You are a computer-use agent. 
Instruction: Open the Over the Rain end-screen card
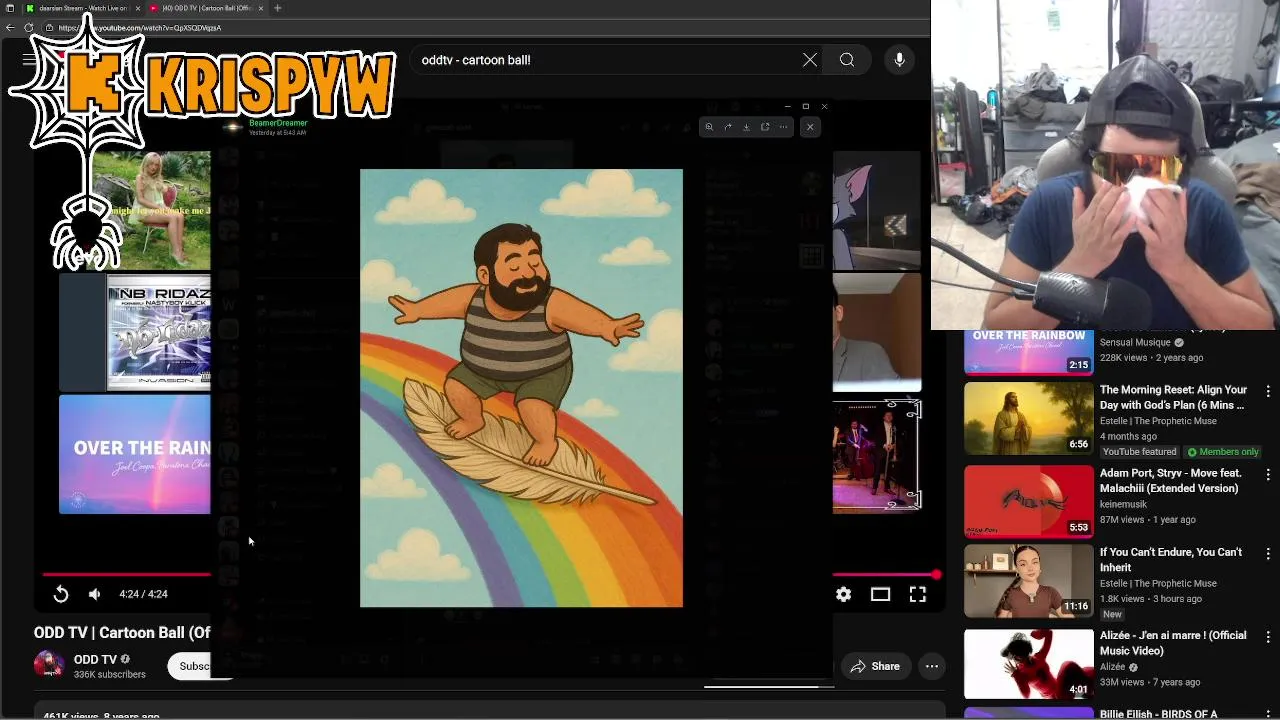(x=135, y=454)
